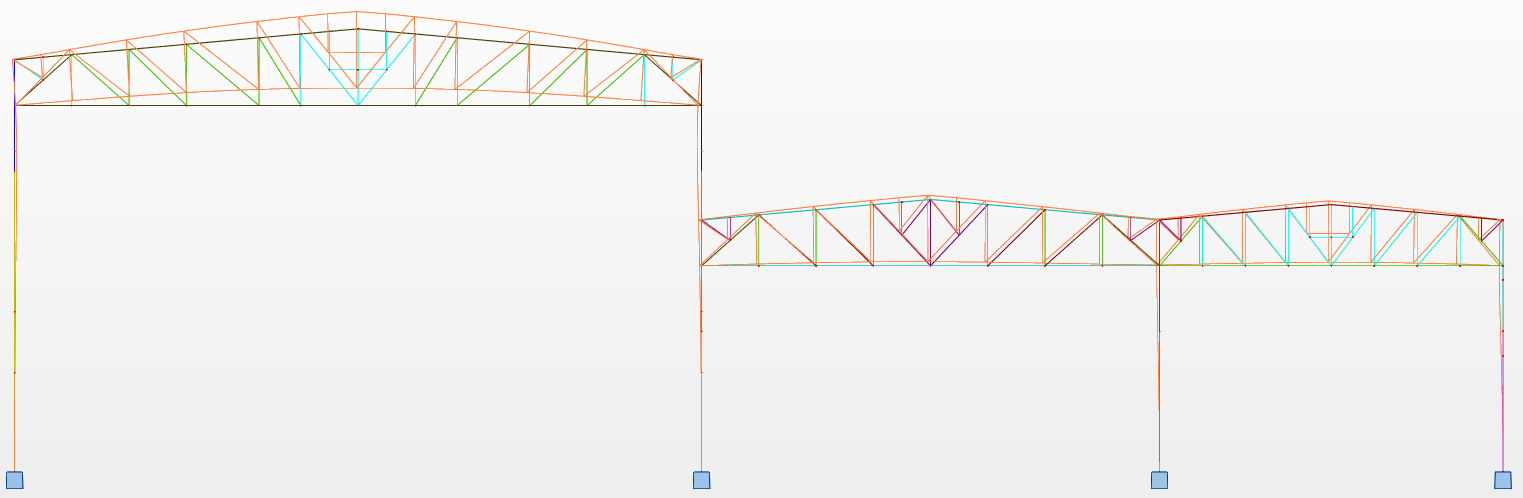Viewport: 1523px width, 498px height.
Task: Click bottom center node of the large truss
Action: [x=357, y=105]
